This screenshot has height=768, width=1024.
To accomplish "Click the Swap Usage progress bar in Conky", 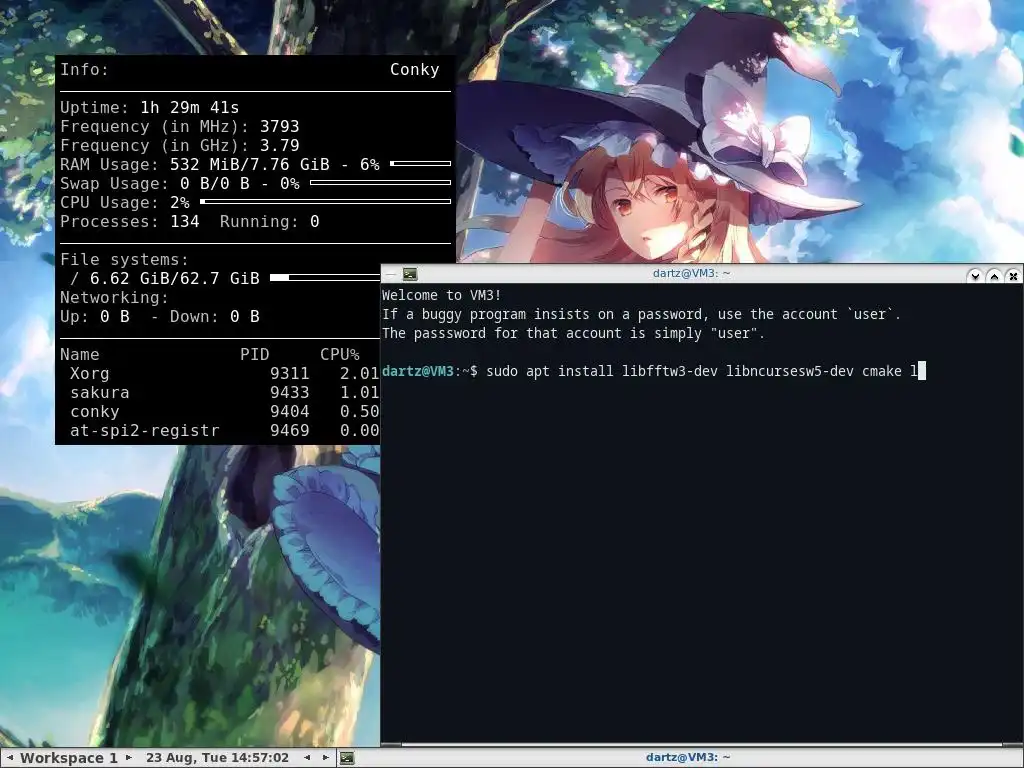I will coord(381,183).
